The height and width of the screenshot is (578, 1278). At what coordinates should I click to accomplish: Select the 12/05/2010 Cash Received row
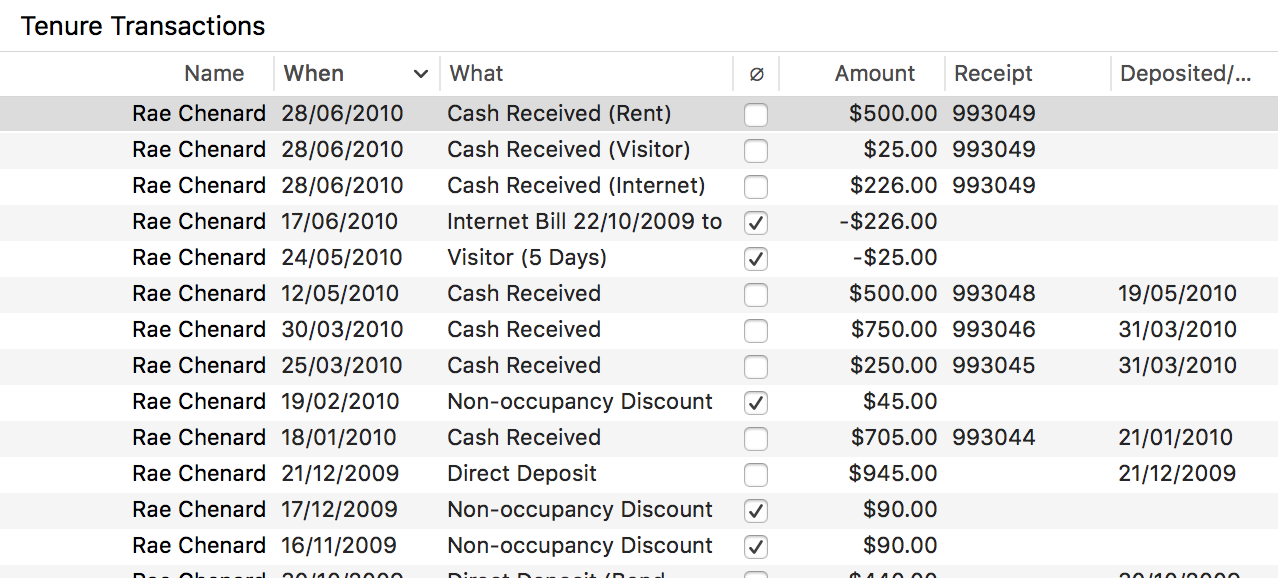coord(524,294)
